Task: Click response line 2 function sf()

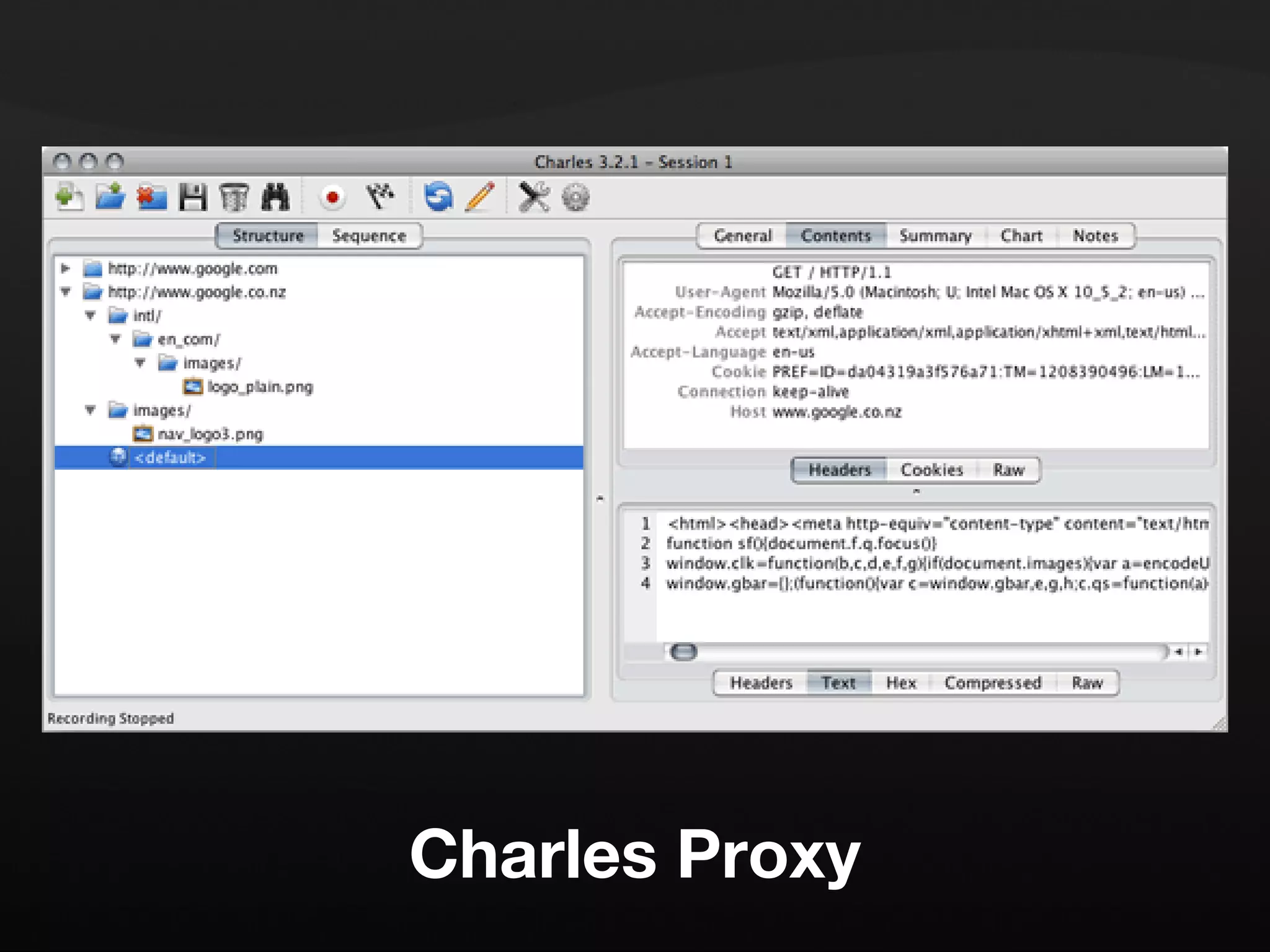Action: point(801,544)
